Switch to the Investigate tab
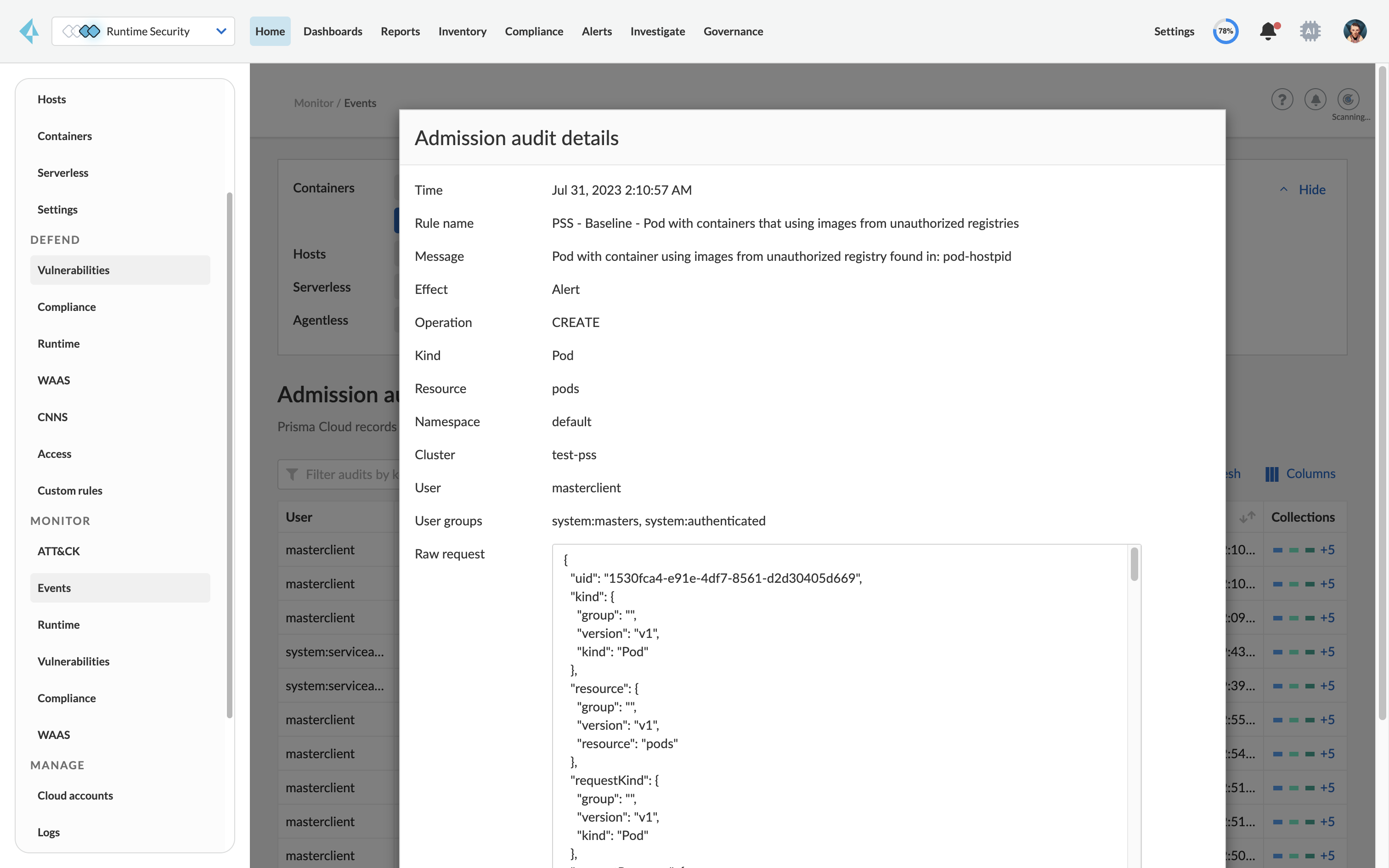Viewport: 1389px width, 868px height. pos(657,31)
